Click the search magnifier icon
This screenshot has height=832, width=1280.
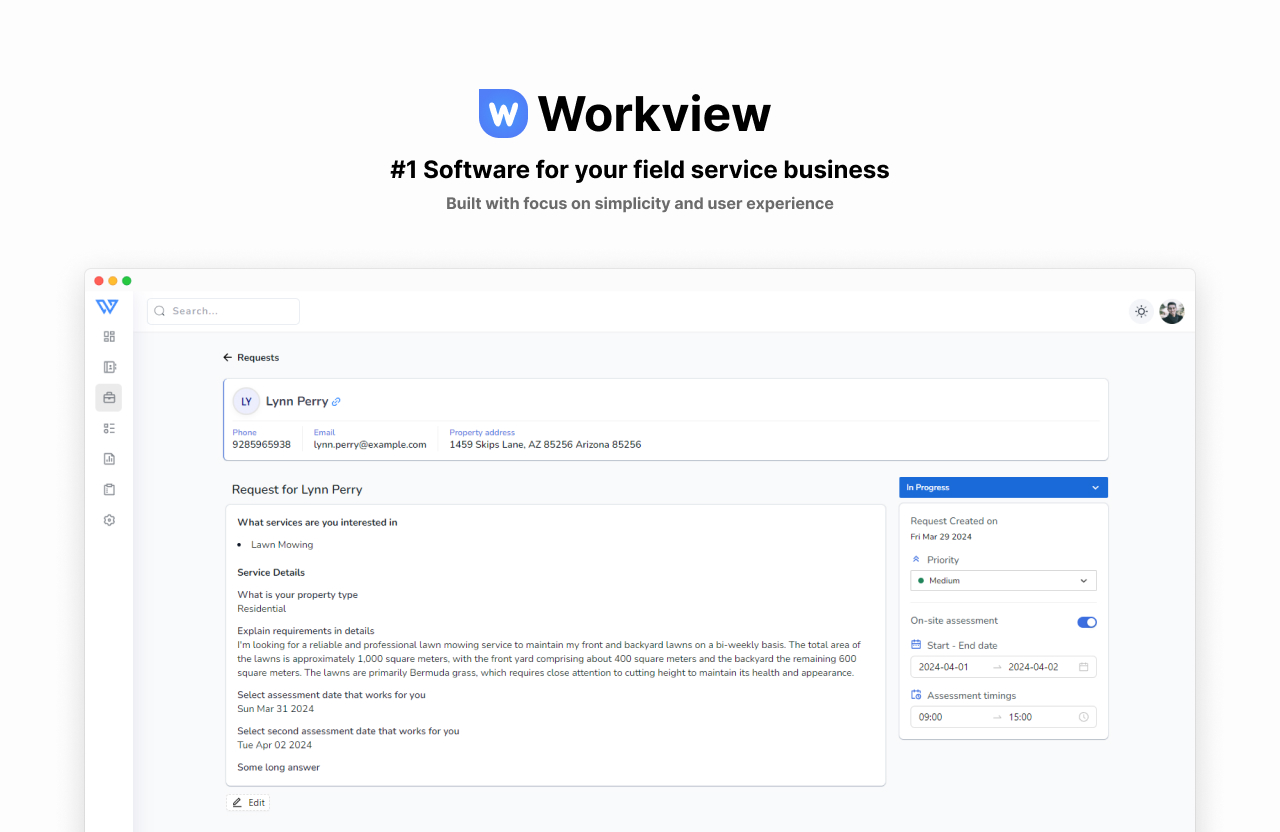click(x=160, y=311)
